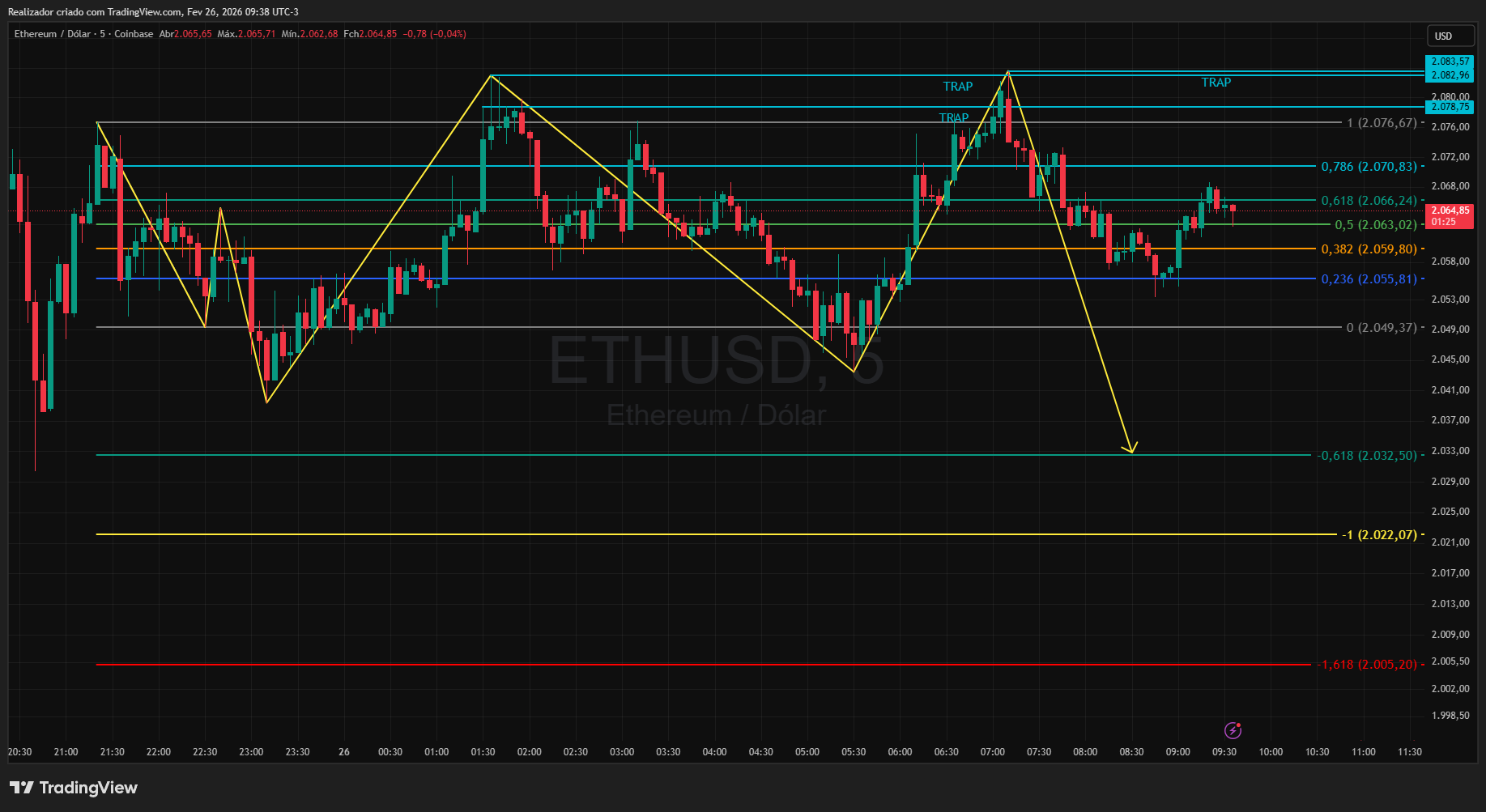Click the 'Ethereum / Dólar · 5 · Coinbase' title
The width and height of the screenshot is (1486, 812).
coord(83,34)
